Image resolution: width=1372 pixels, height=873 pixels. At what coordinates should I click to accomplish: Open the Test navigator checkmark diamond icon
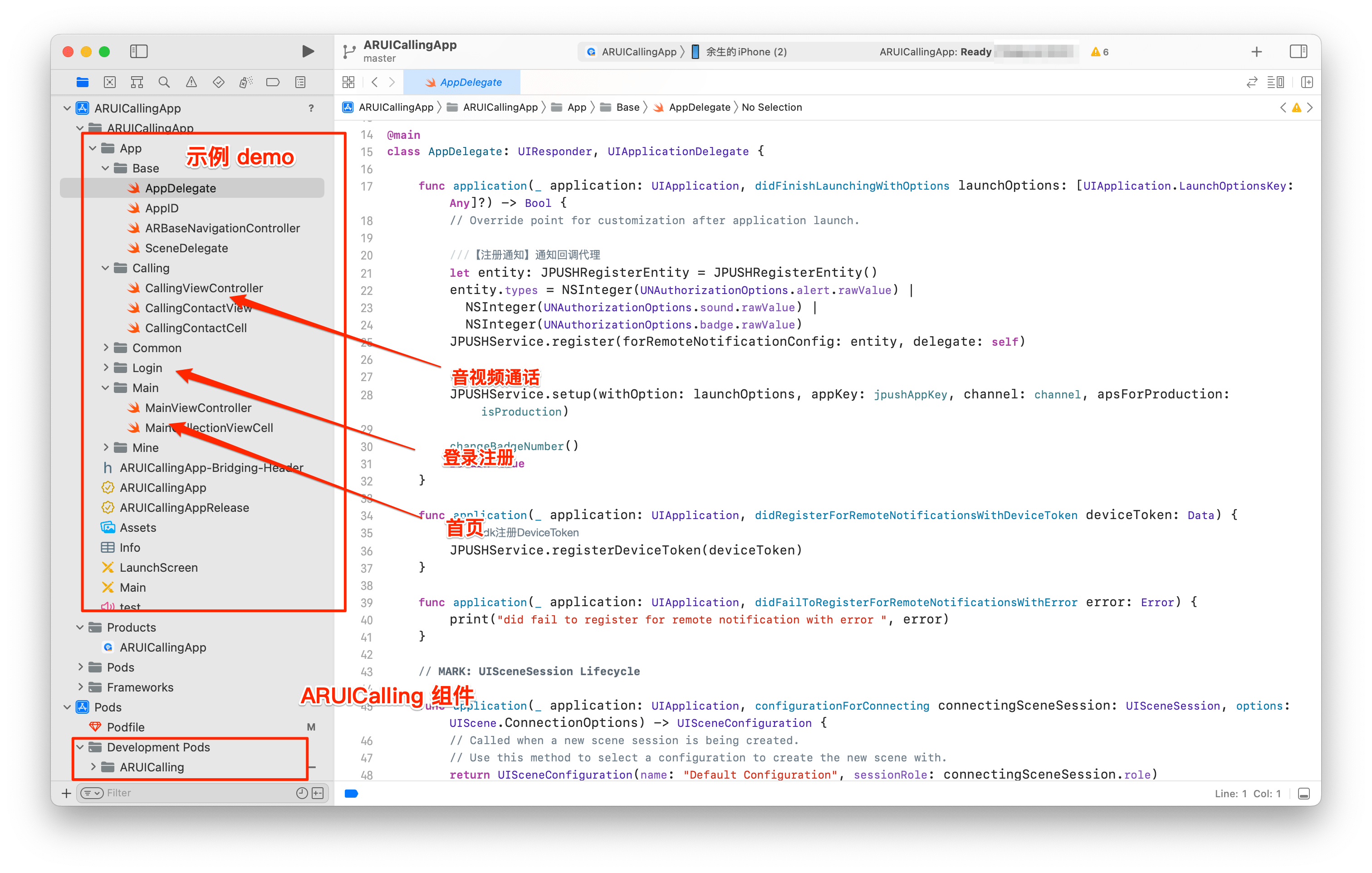pos(218,82)
